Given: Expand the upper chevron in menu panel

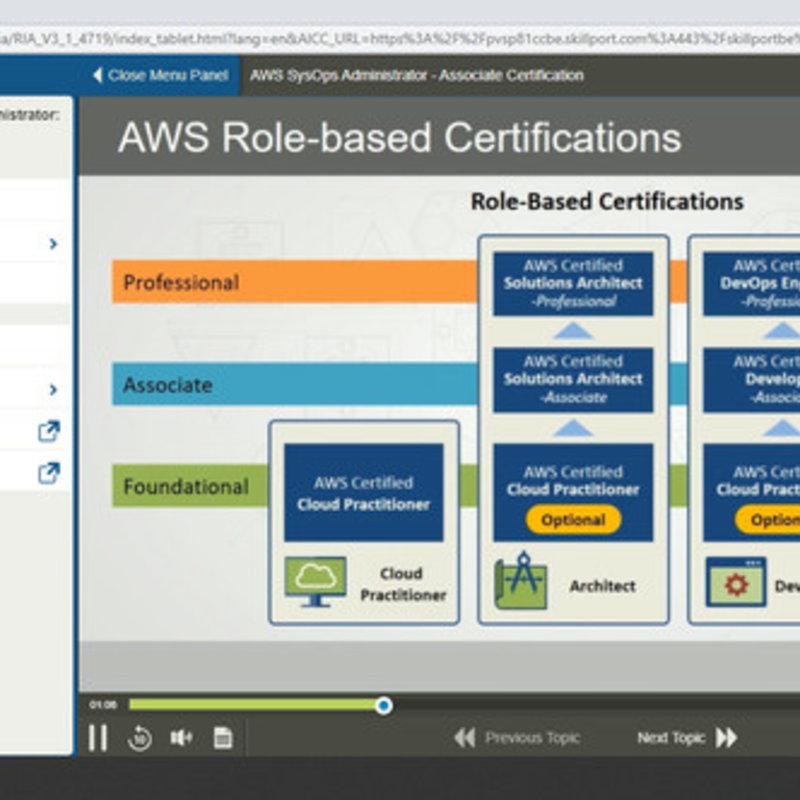Looking at the screenshot, I should [53, 244].
